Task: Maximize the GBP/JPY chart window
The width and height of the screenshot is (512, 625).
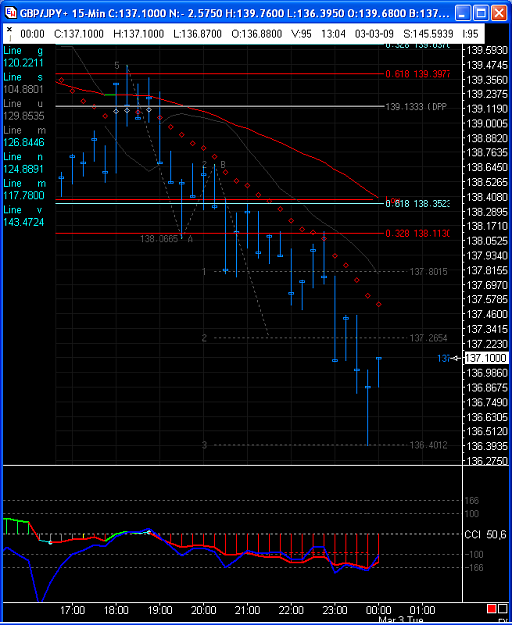Action: pyautogui.click(x=481, y=13)
